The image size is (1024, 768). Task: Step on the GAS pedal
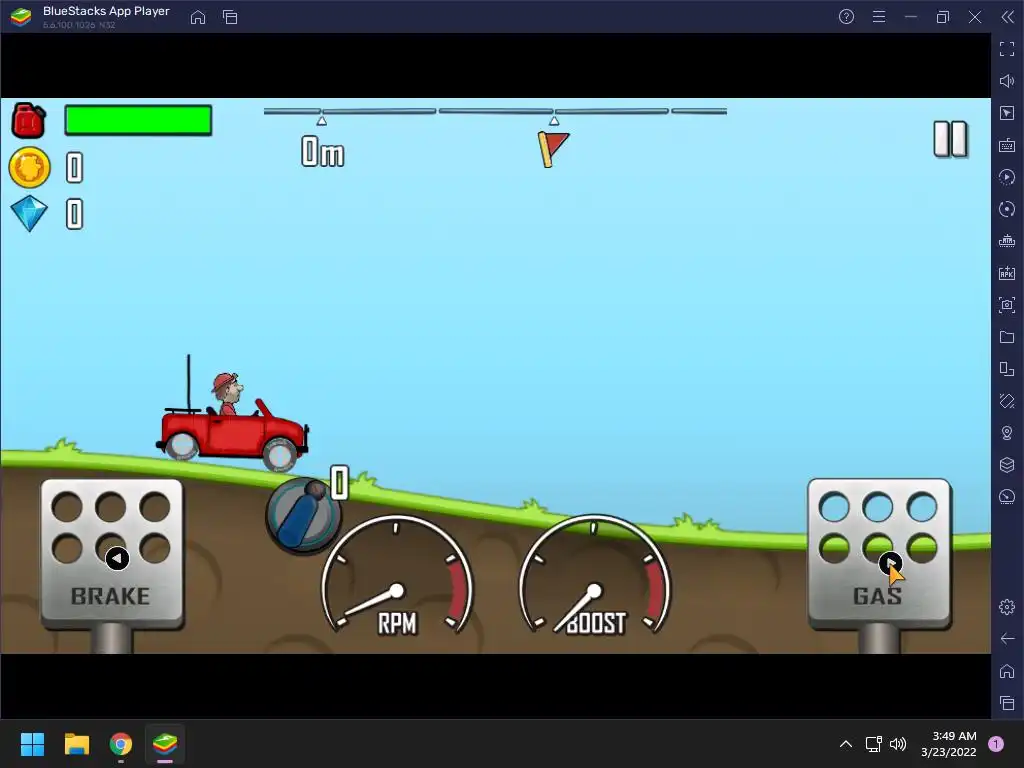click(879, 554)
